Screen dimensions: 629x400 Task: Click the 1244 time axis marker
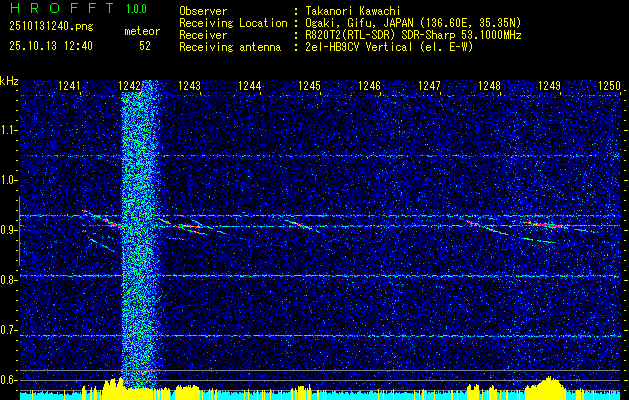[x=250, y=85]
